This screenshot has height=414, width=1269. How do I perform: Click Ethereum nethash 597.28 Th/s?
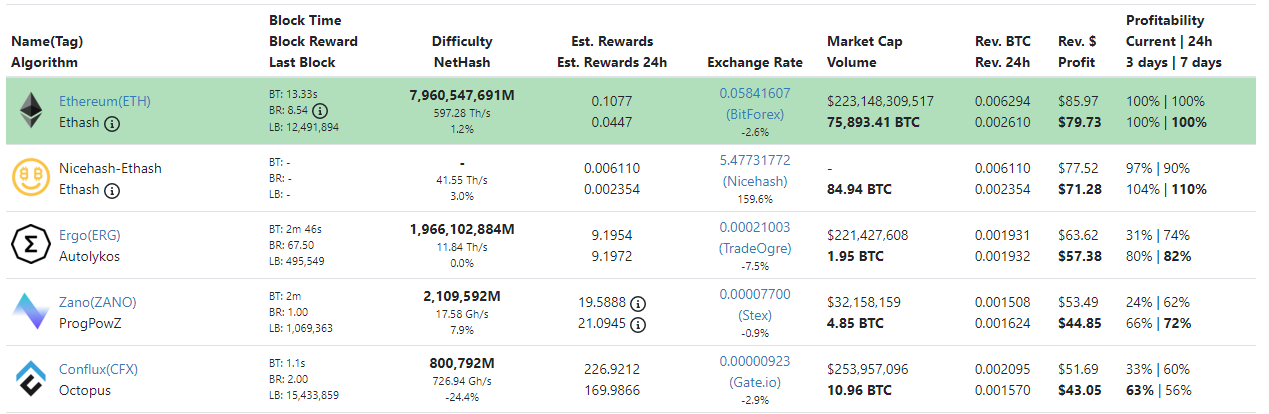tap(462, 112)
